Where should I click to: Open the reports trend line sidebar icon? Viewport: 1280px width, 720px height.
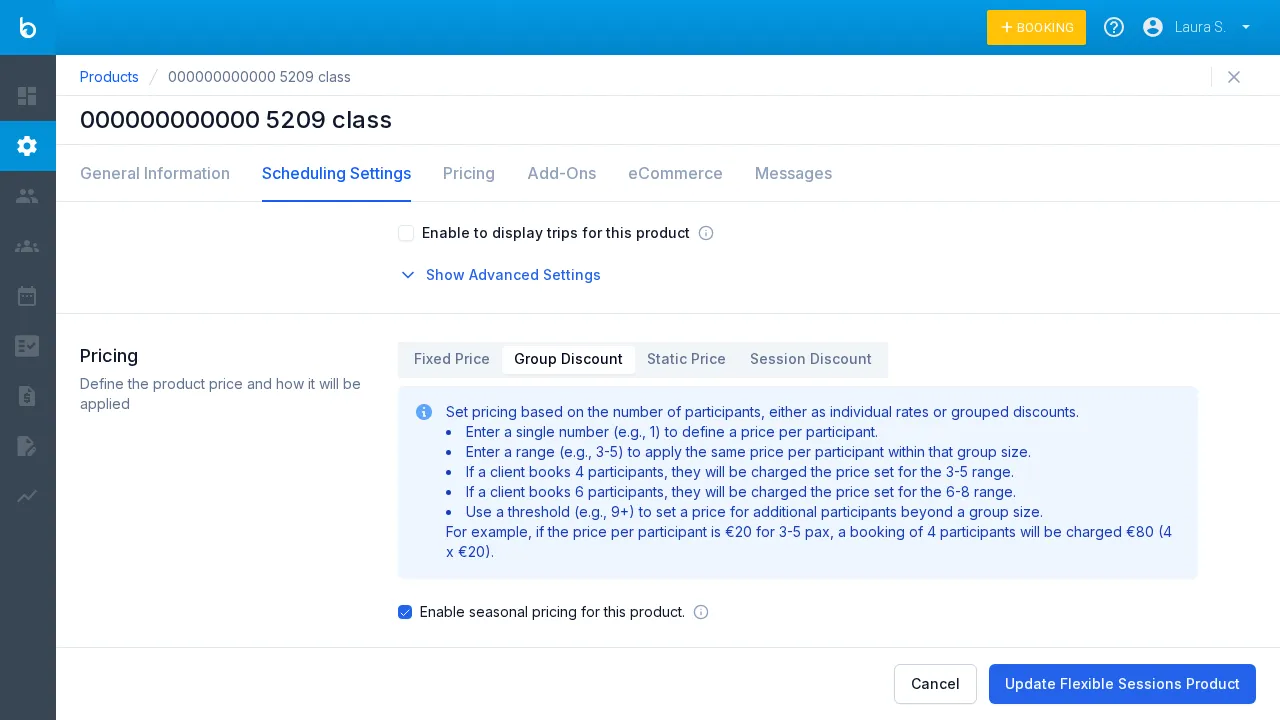27,496
